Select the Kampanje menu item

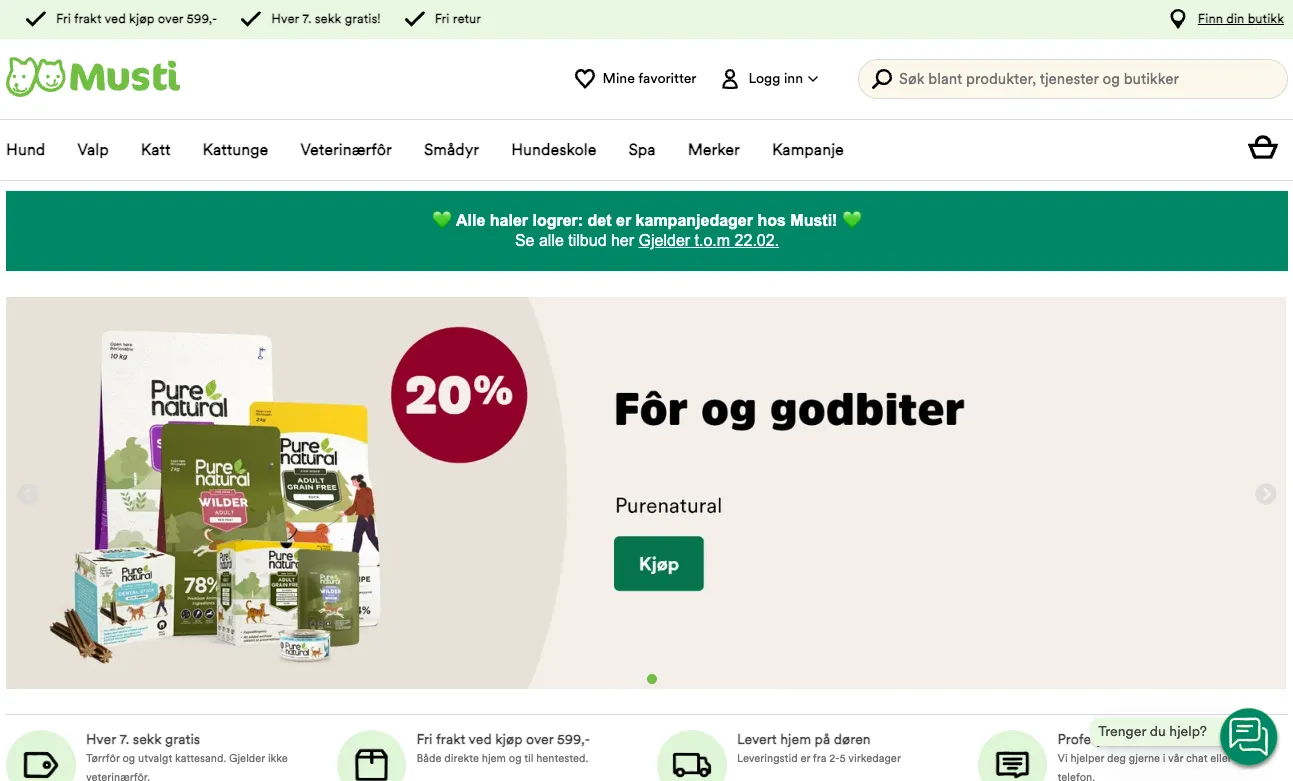pyautogui.click(x=808, y=150)
